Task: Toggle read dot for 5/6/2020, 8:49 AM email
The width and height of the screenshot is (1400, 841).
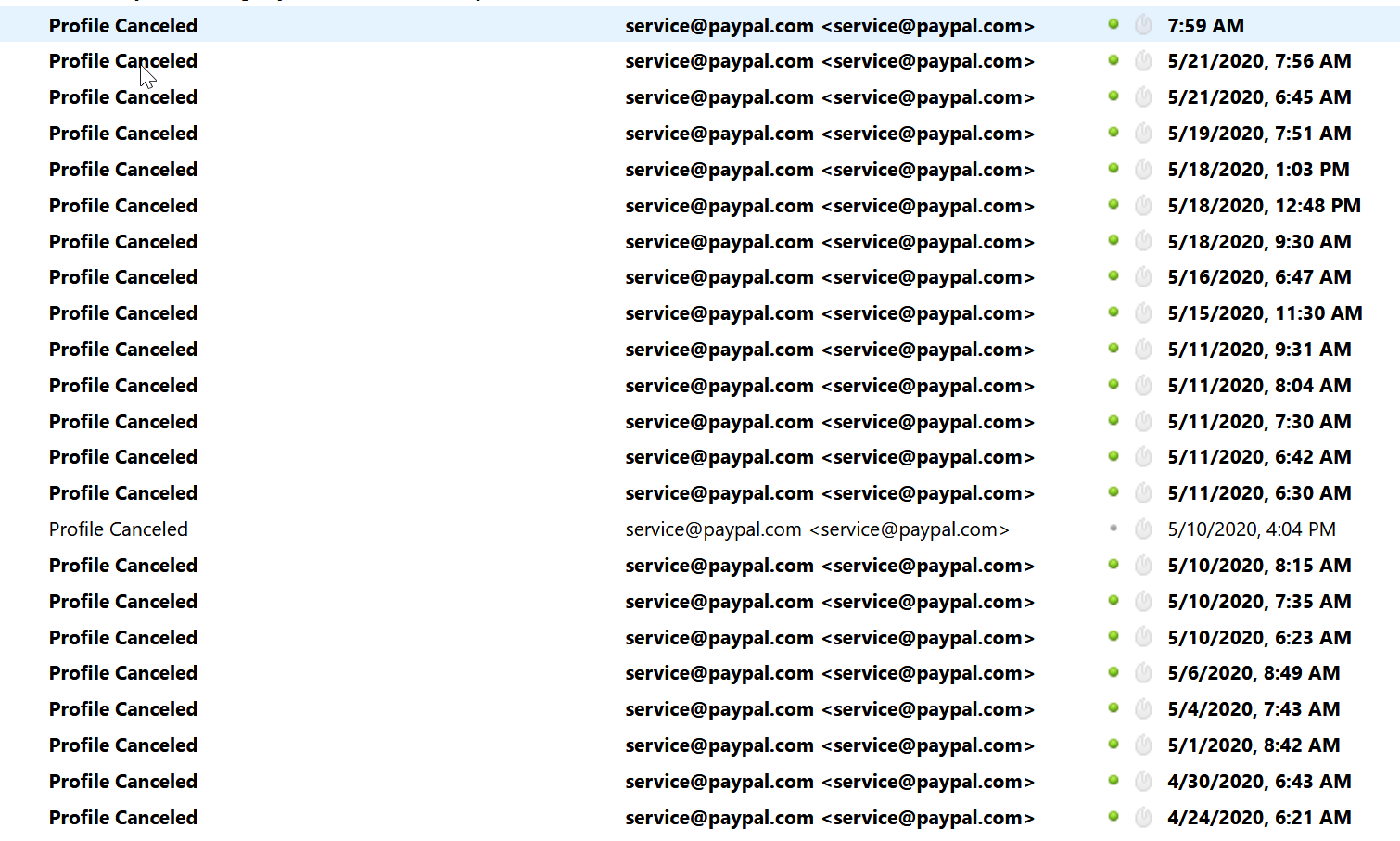Action: (x=1114, y=671)
